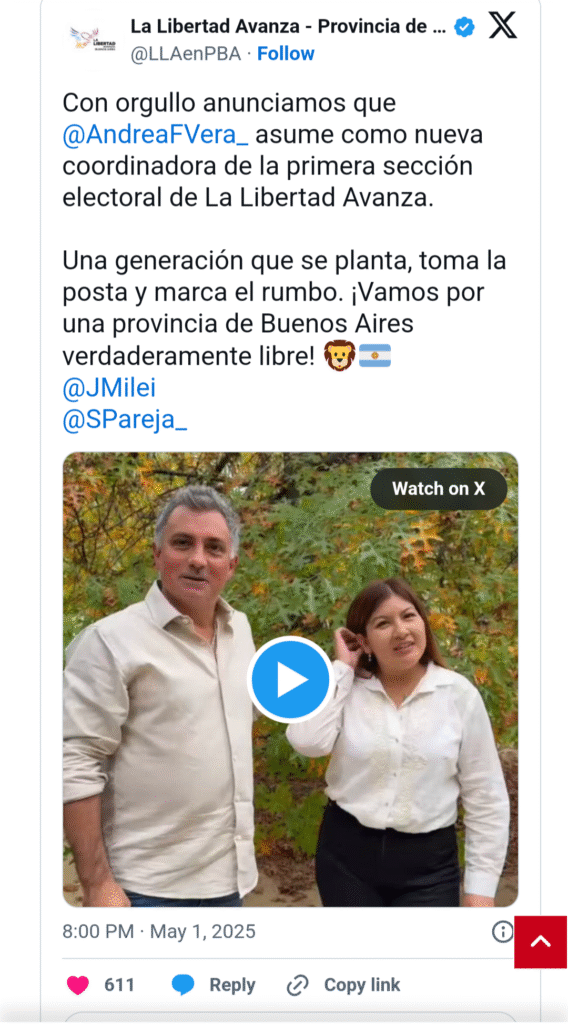Follow the @LLAenPBA account
This screenshot has height=1024, width=568.
[285, 54]
